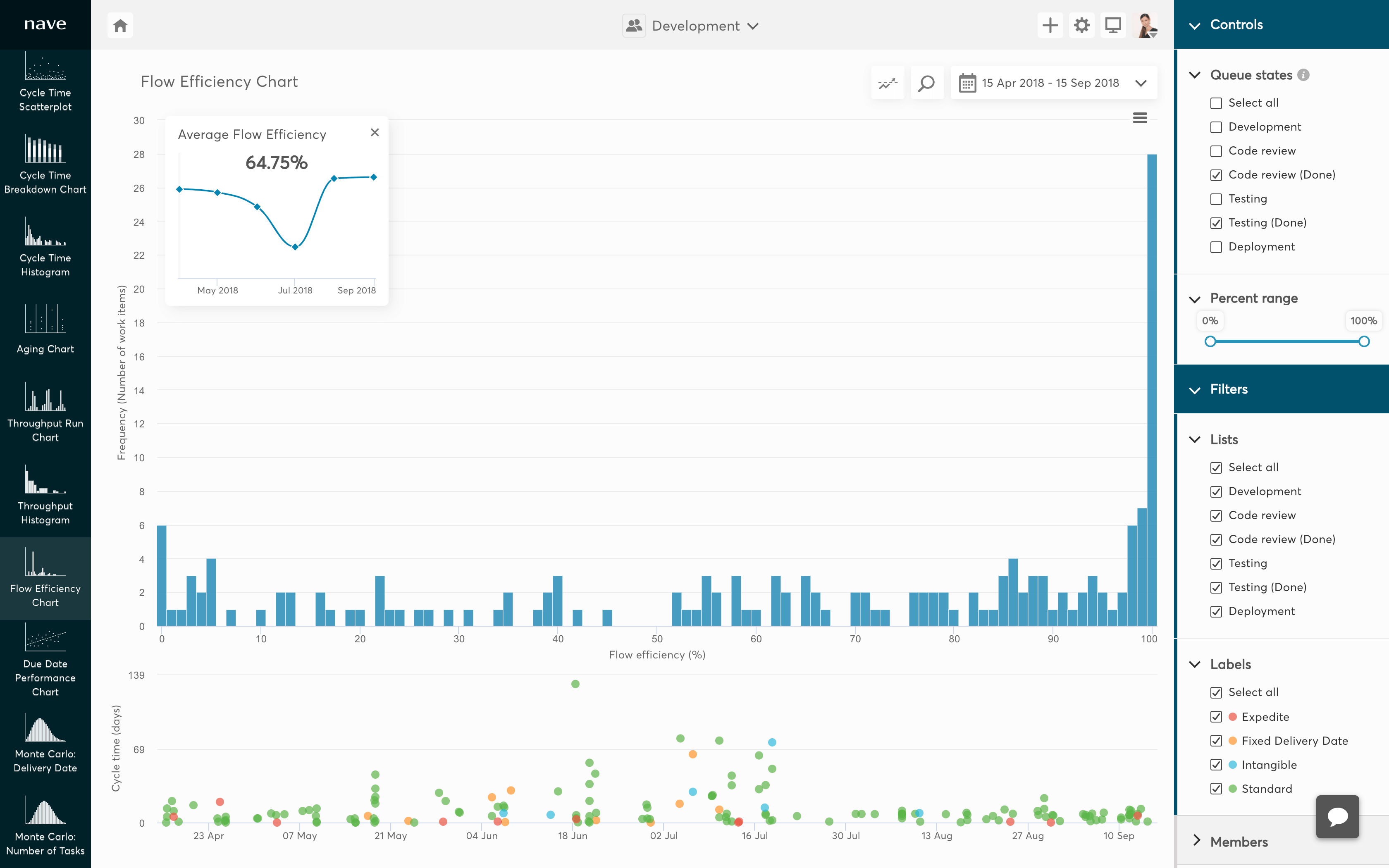Check the Development queue state
Screen dimensions: 1389x868
pyautogui.click(x=1217, y=126)
